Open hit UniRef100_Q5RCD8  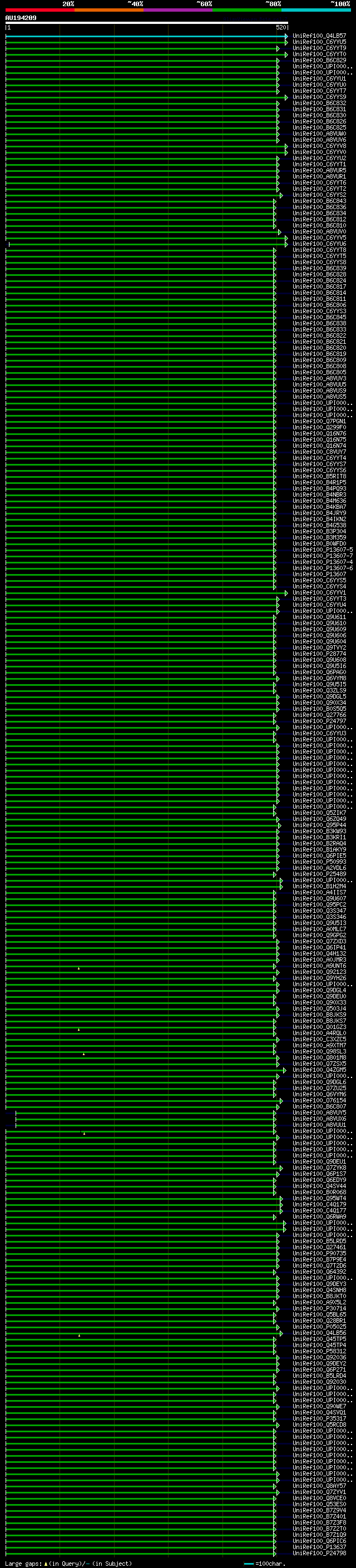(x=319, y=1424)
